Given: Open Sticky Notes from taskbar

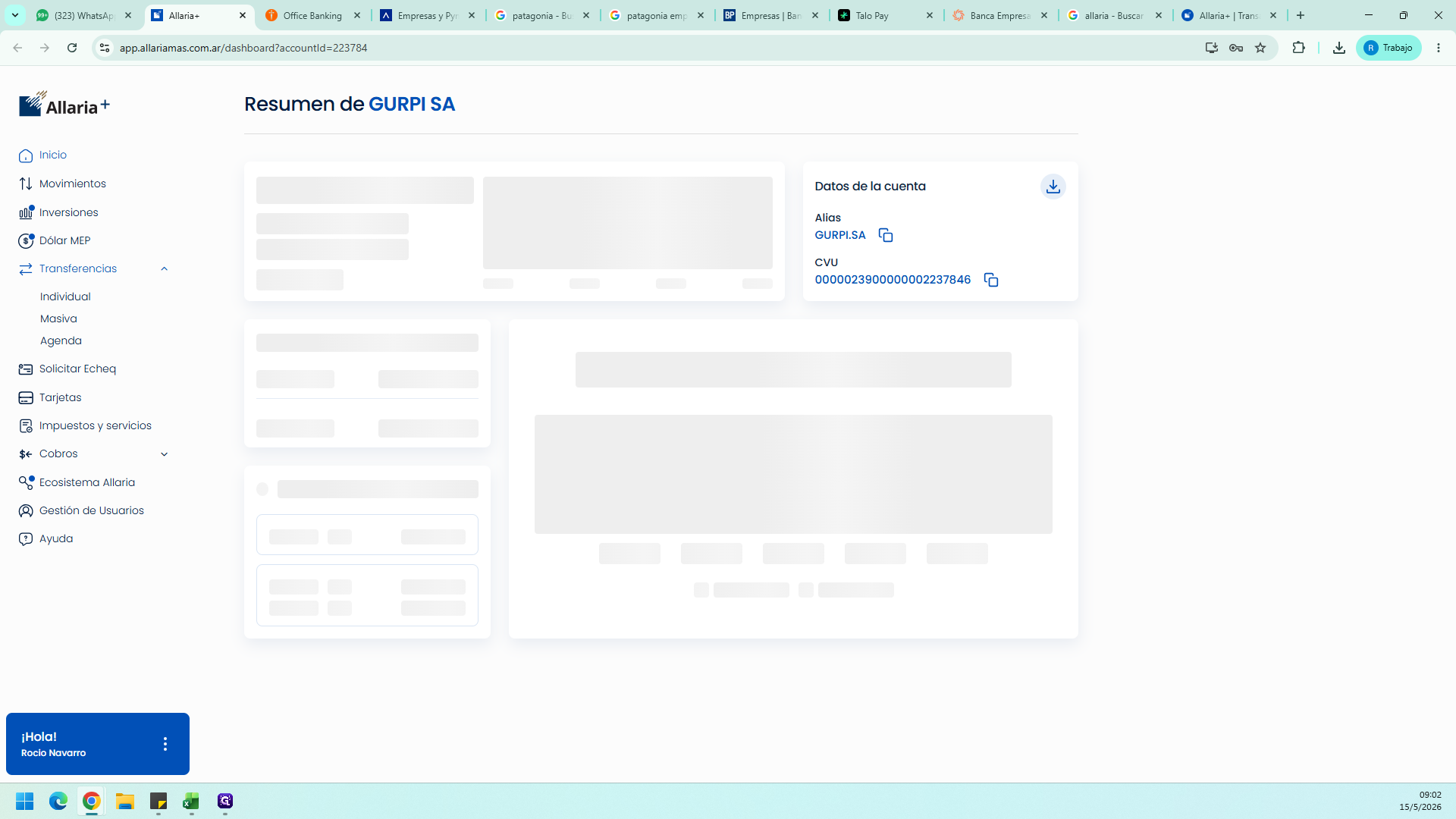Looking at the screenshot, I should click(x=158, y=801).
